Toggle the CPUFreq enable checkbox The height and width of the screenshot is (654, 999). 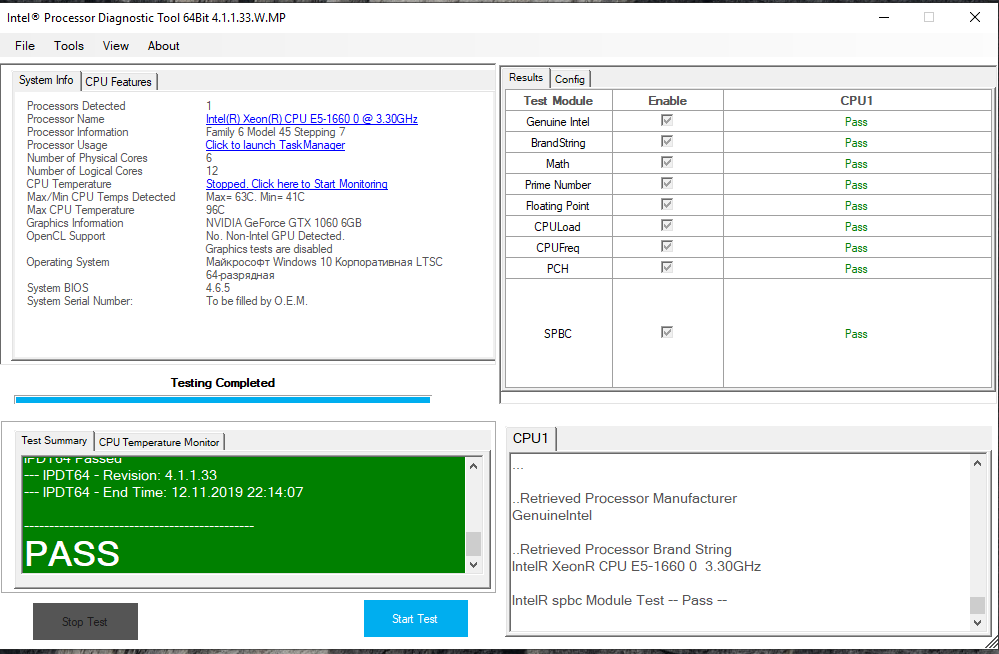coord(666,246)
